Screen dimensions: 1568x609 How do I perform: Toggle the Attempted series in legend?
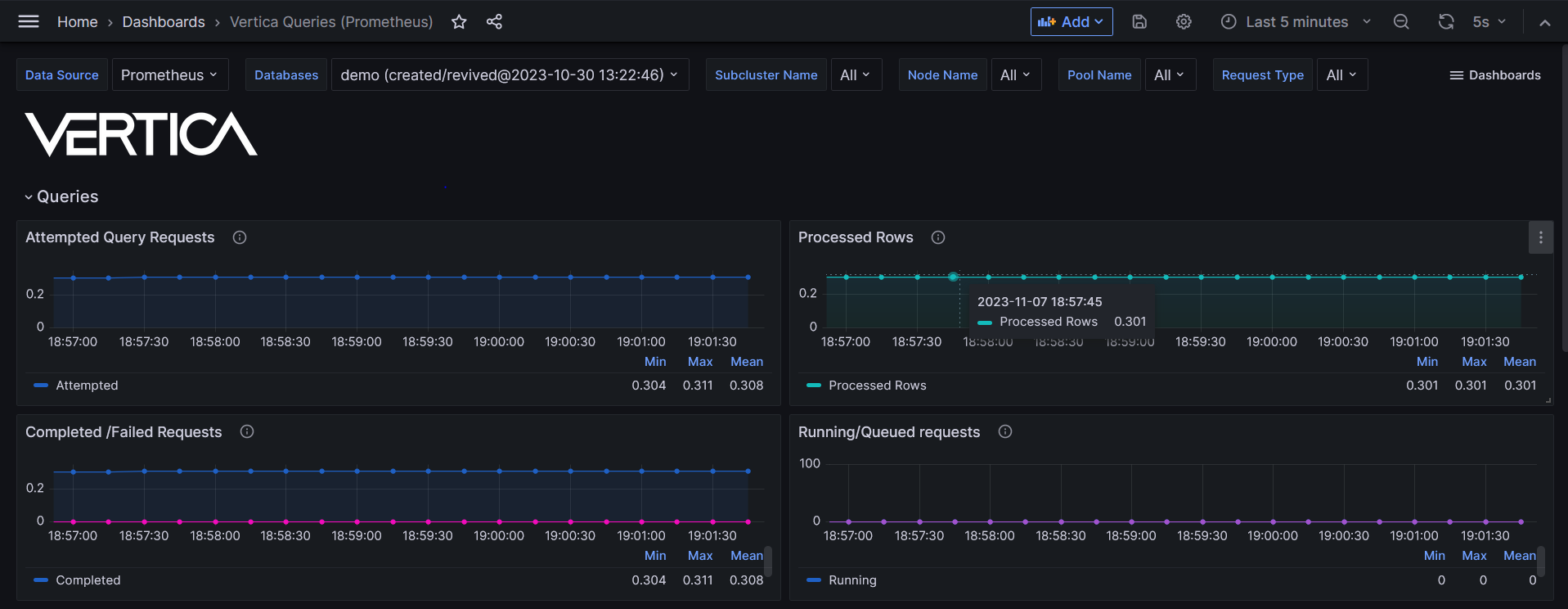click(87, 386)
